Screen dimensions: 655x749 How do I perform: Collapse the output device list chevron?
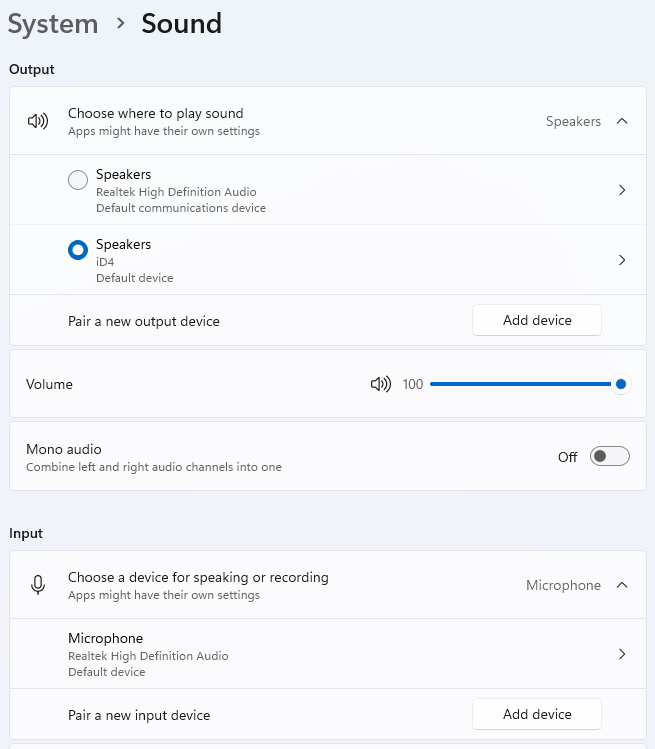click(622, 121)
